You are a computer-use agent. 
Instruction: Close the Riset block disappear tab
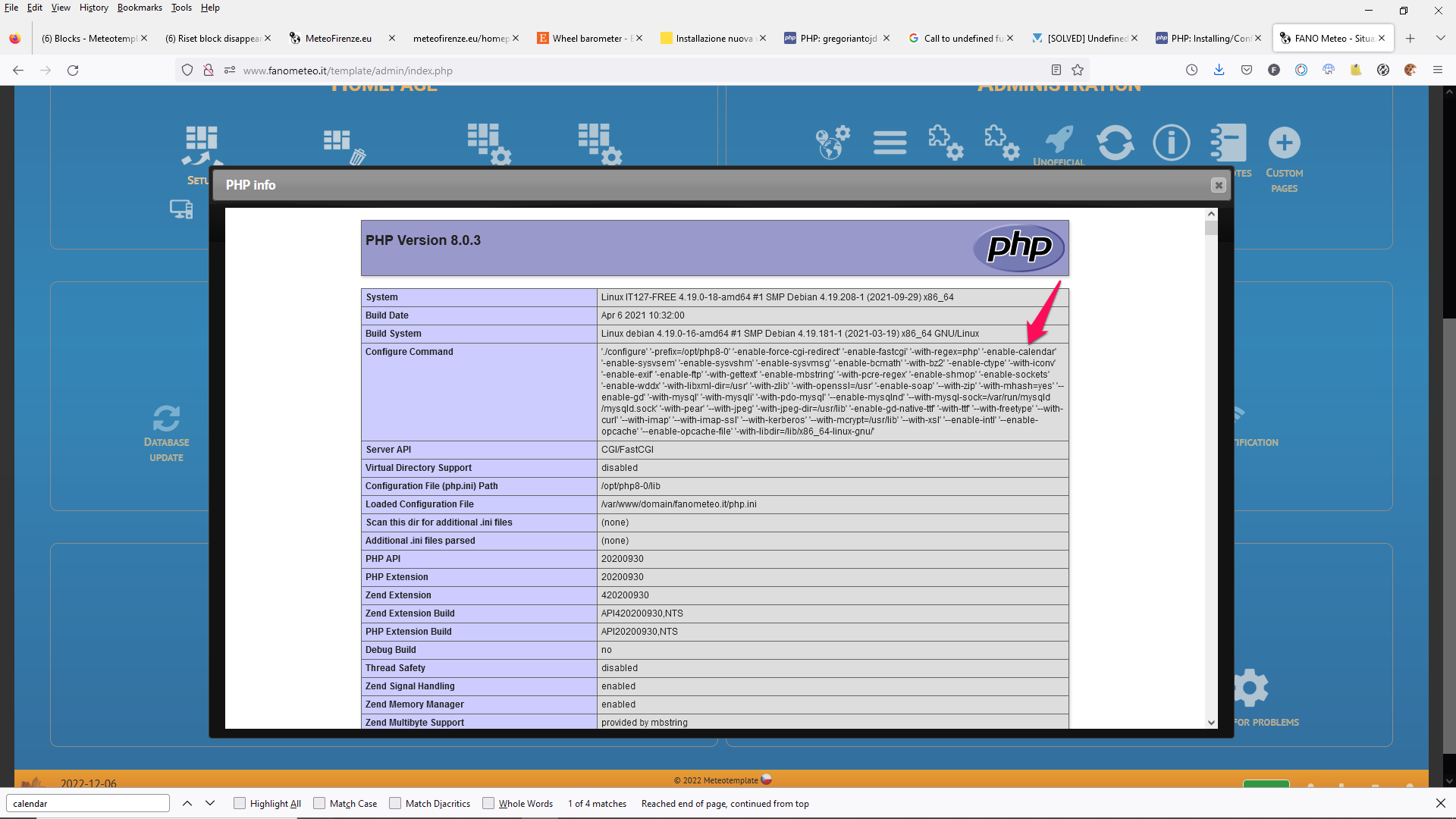[268, 38]
